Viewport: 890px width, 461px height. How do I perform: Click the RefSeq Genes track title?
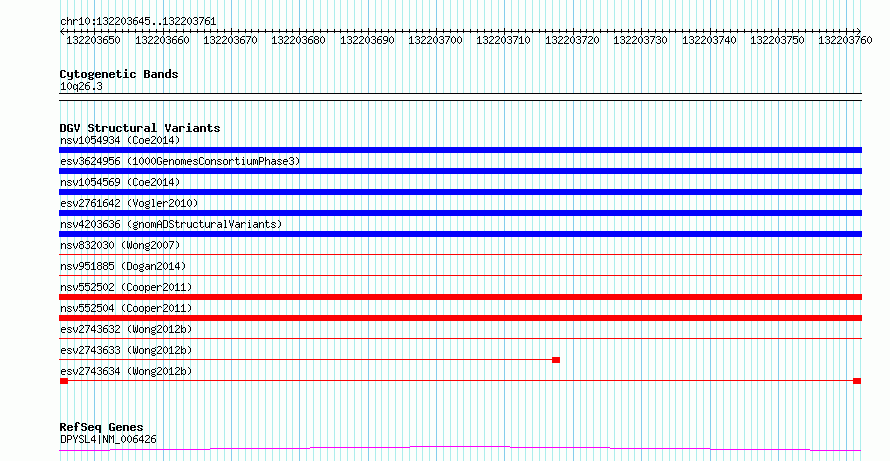101,427
